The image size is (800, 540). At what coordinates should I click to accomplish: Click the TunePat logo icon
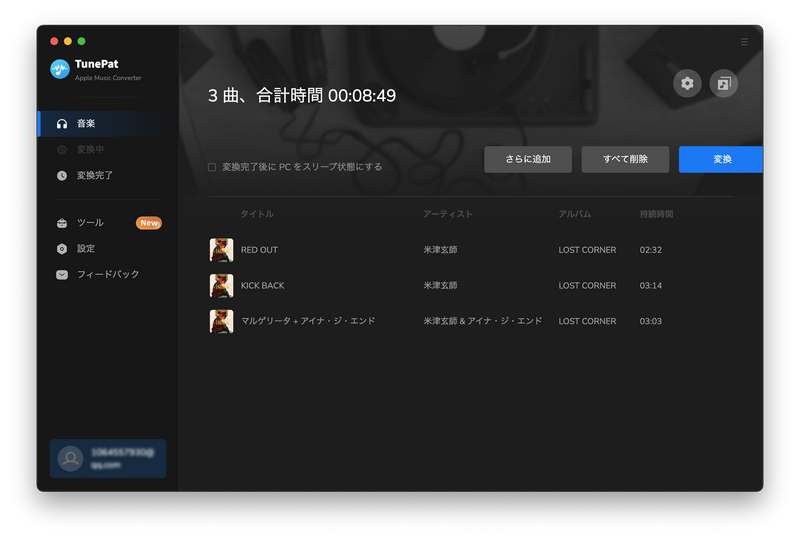tap(60, 69)
